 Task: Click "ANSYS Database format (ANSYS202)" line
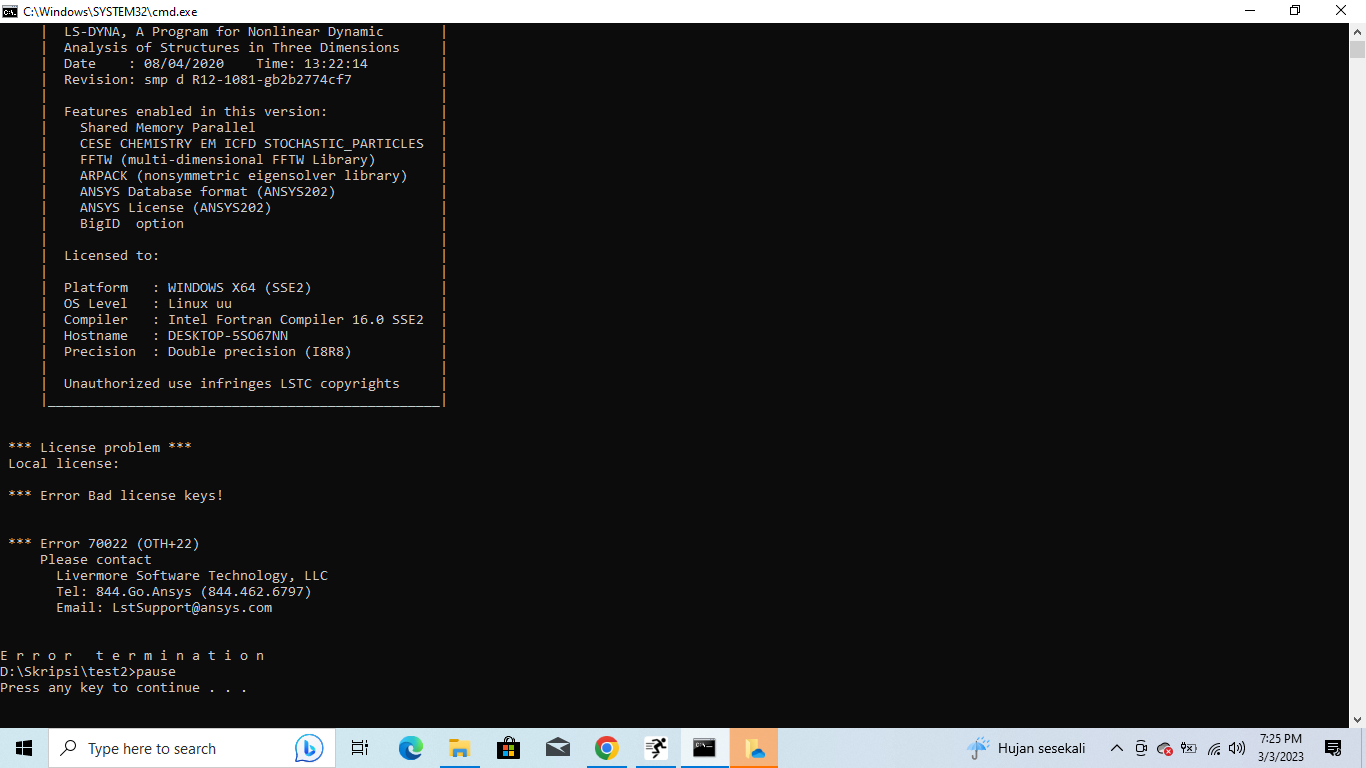(208, 191)
